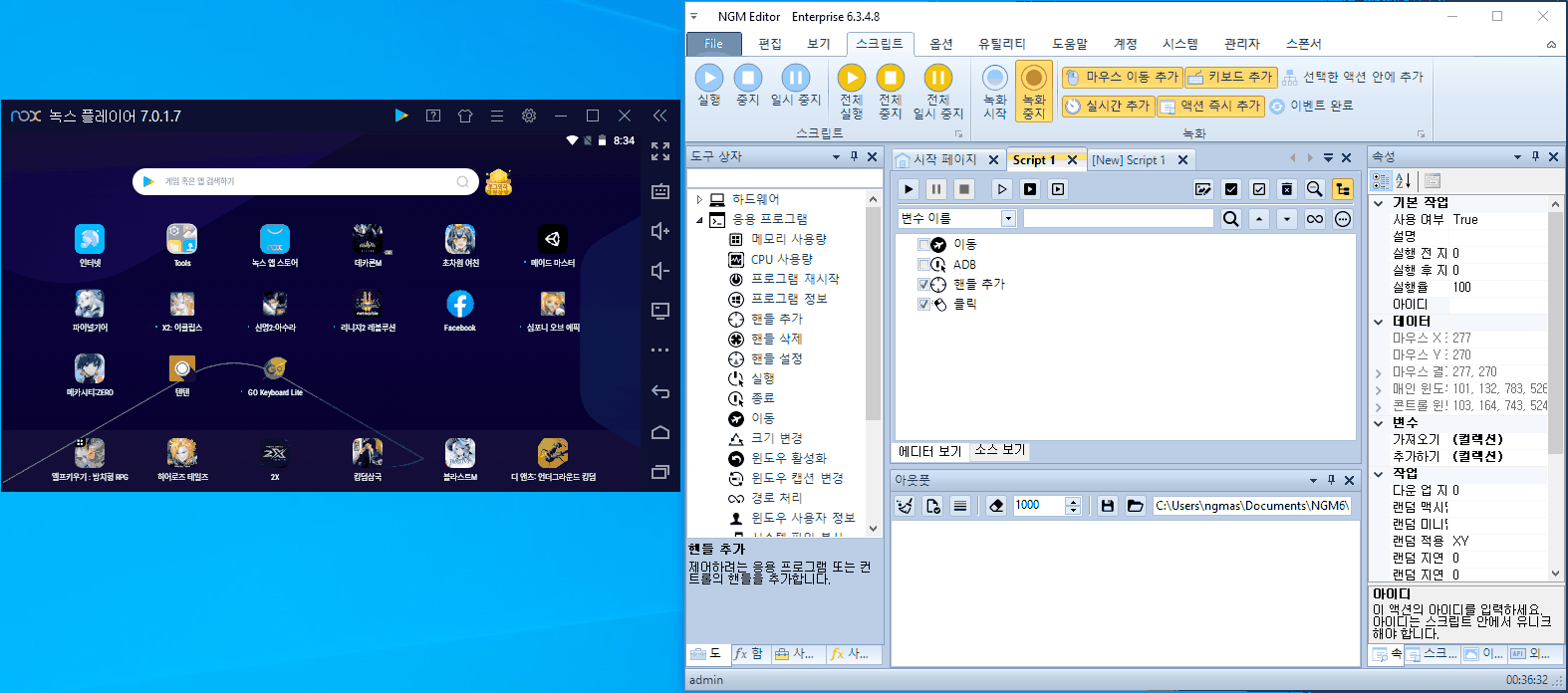Click 실시간 추가 button
Image resolution: width=1568 pixels, height=693 pixels.
pos(1108,106)
